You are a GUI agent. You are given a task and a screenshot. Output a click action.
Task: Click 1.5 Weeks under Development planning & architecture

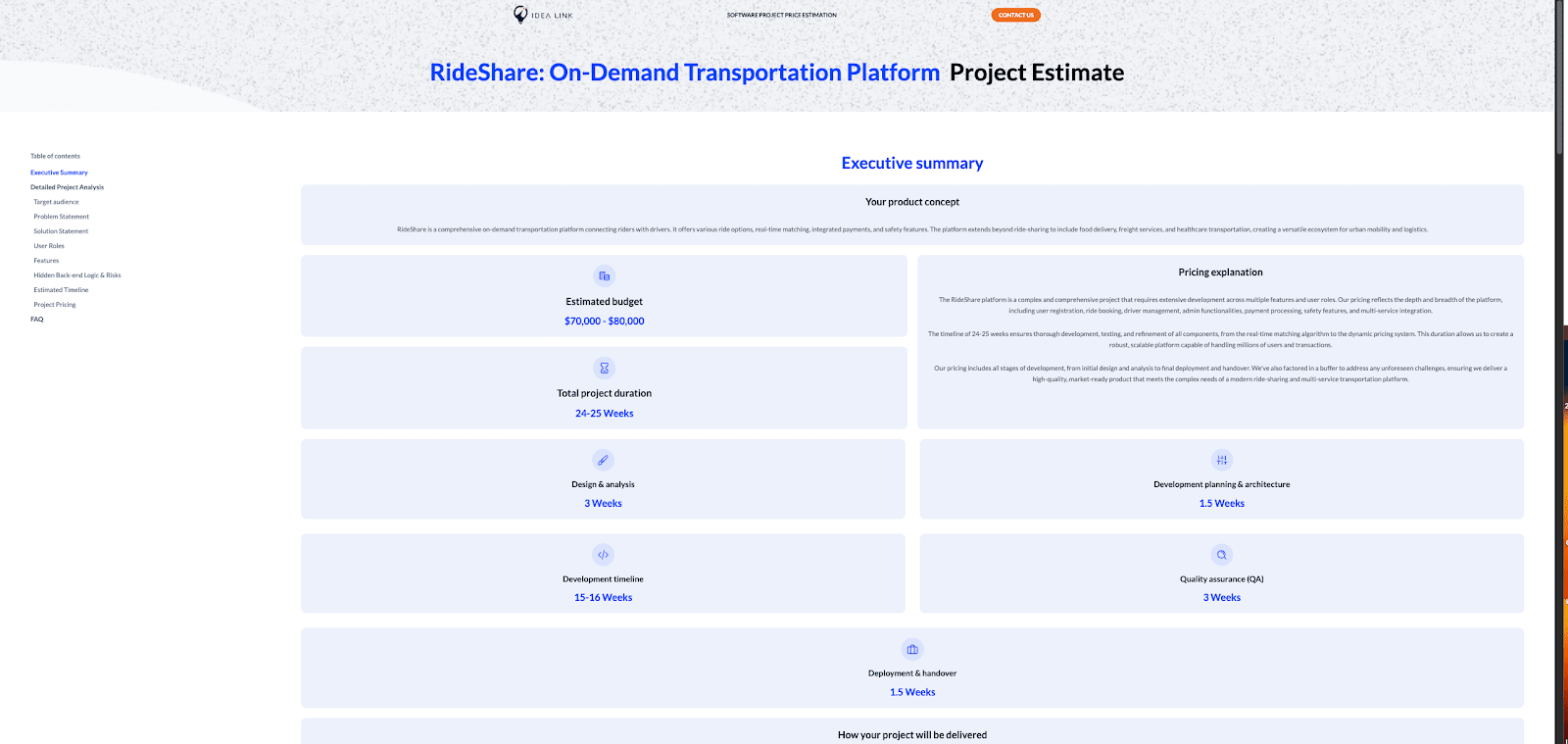(x=1222, y=504)
